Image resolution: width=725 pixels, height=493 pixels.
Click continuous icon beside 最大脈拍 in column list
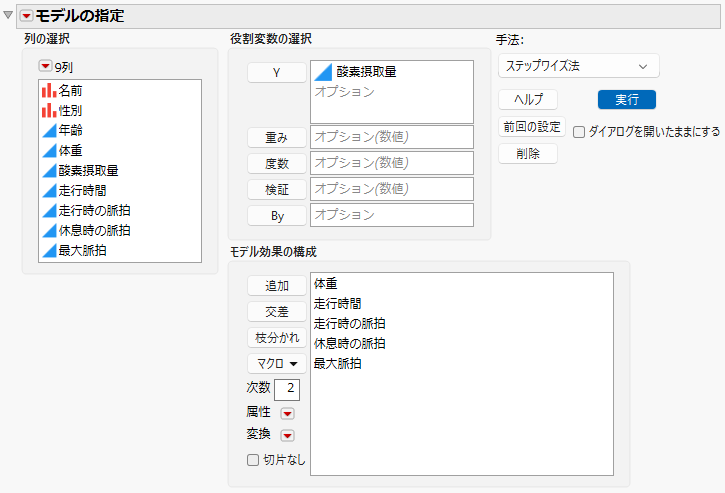[49, 251]
